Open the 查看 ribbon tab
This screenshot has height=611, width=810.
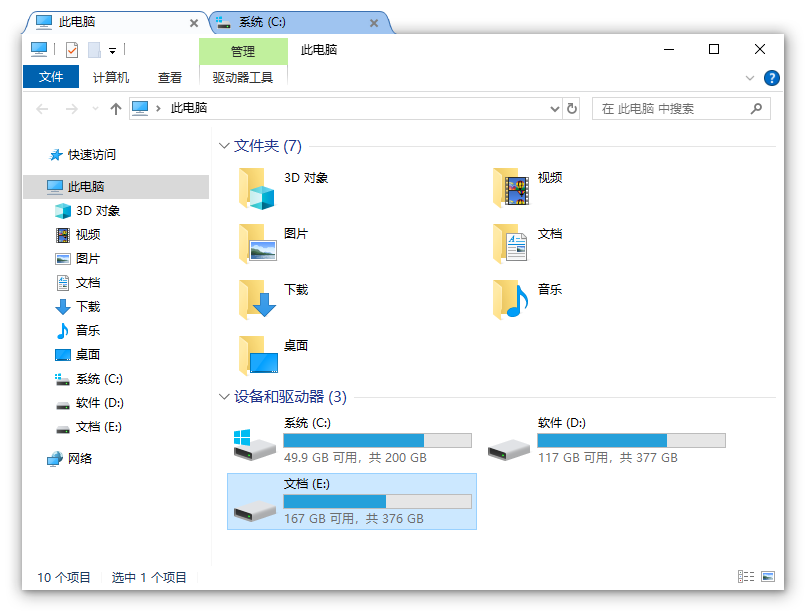click(x=167, y=77)
